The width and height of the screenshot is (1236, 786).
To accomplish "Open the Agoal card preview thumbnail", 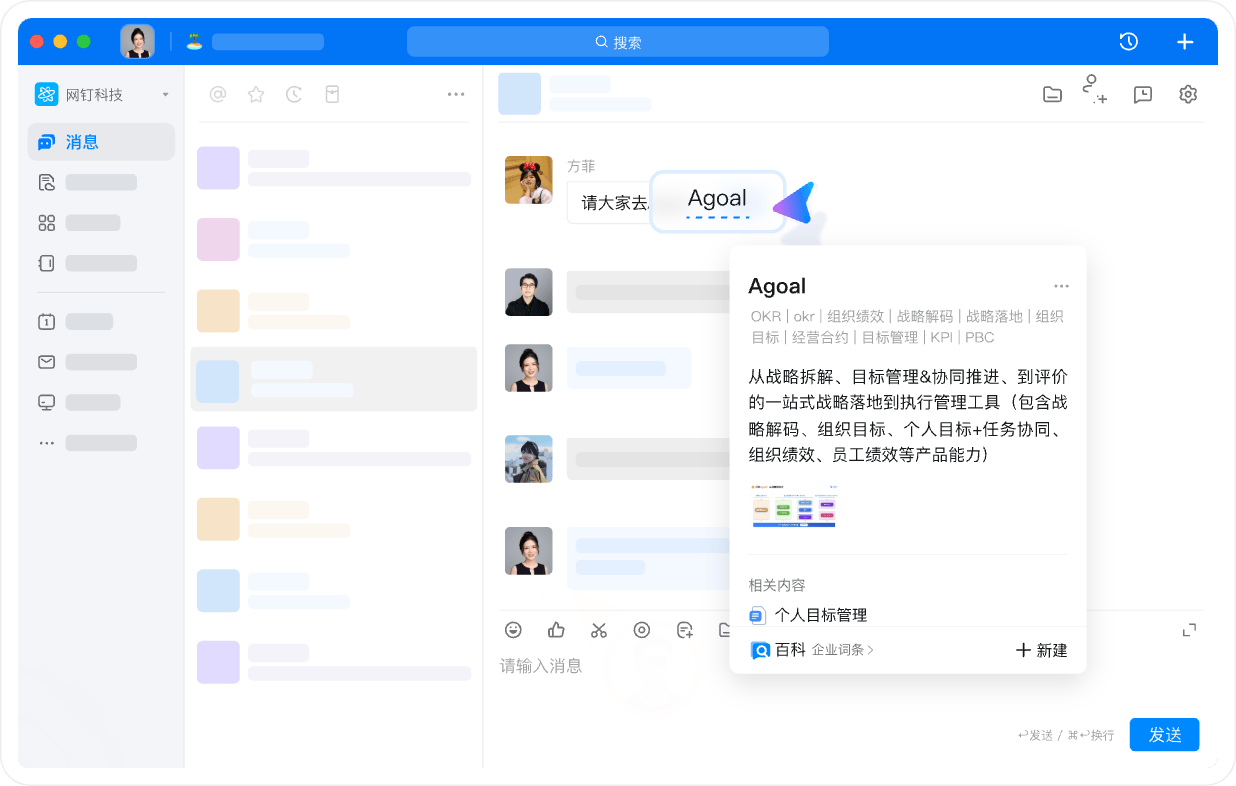I will point(794,506).
